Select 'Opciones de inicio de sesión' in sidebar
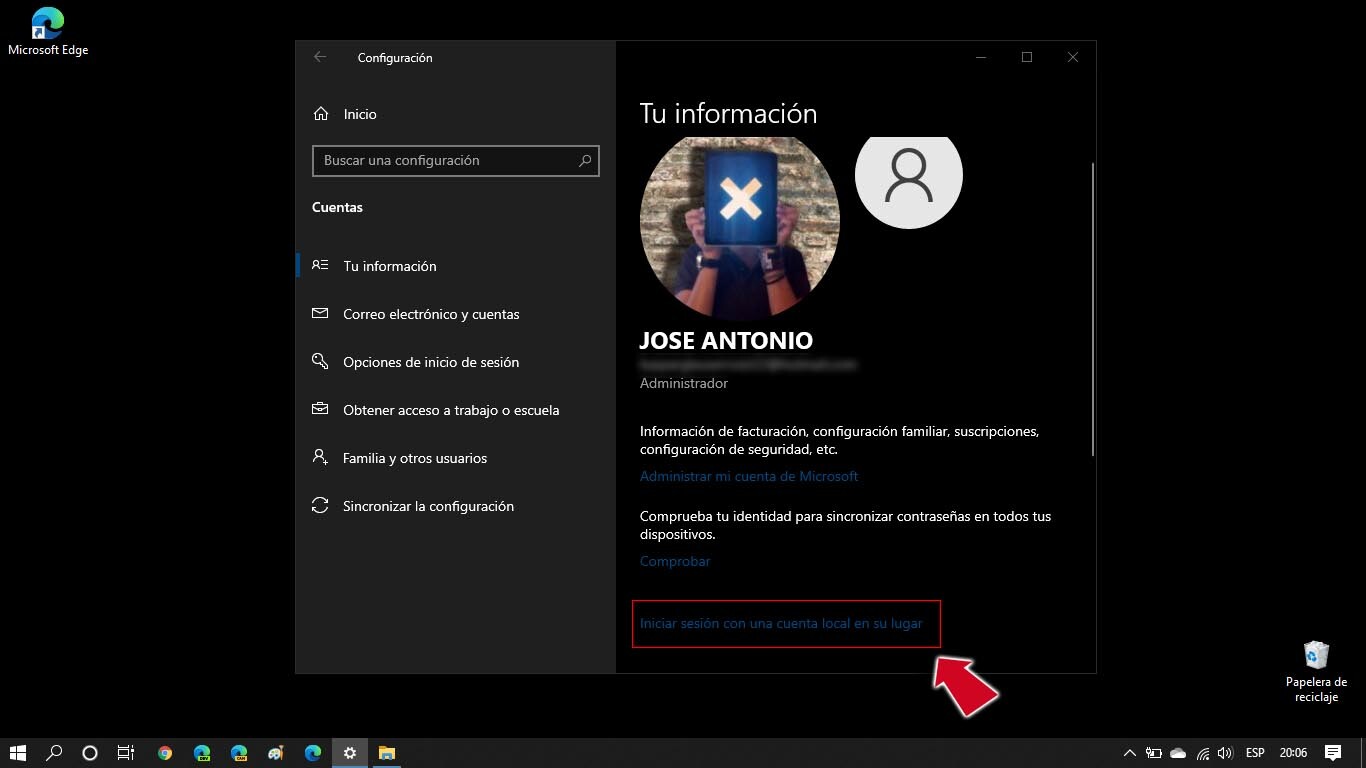Image resolution: width=1366 pixels, height=768 pixels. (x=430, y=362)
